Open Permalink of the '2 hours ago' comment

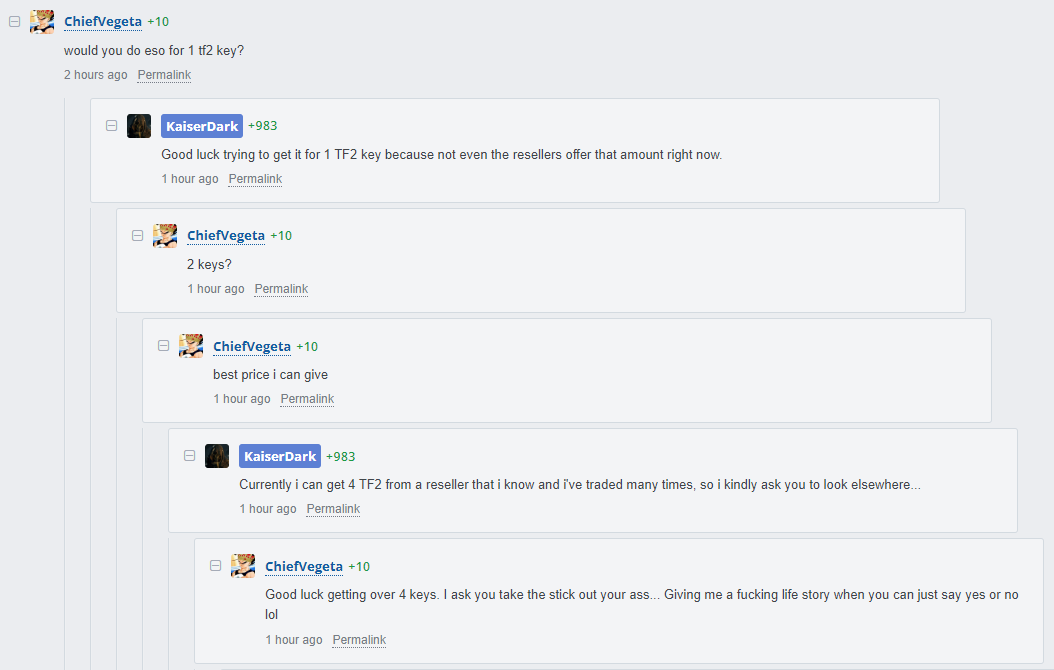pyautogui.click(x=164, y=75)
